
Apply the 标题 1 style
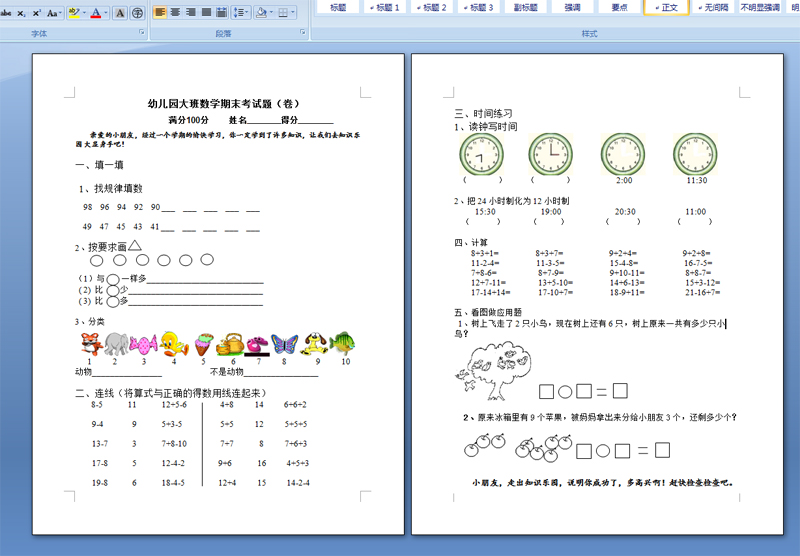pyautogui.click(x=385, y=7)
